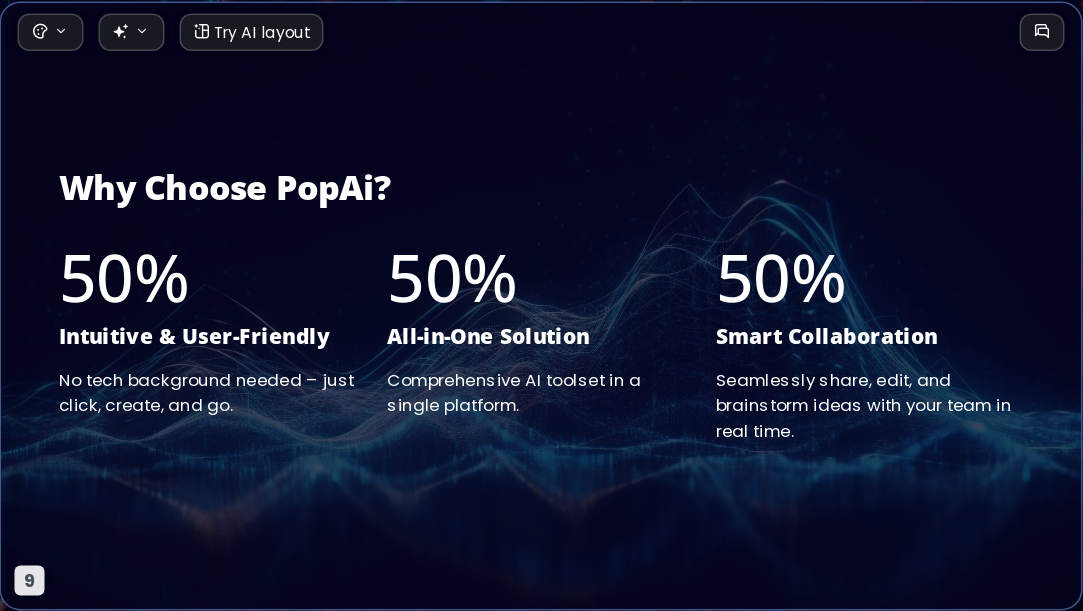Open the theme palette icon
The width and height of the screenshot is (1083, 611).
point(40,32)
